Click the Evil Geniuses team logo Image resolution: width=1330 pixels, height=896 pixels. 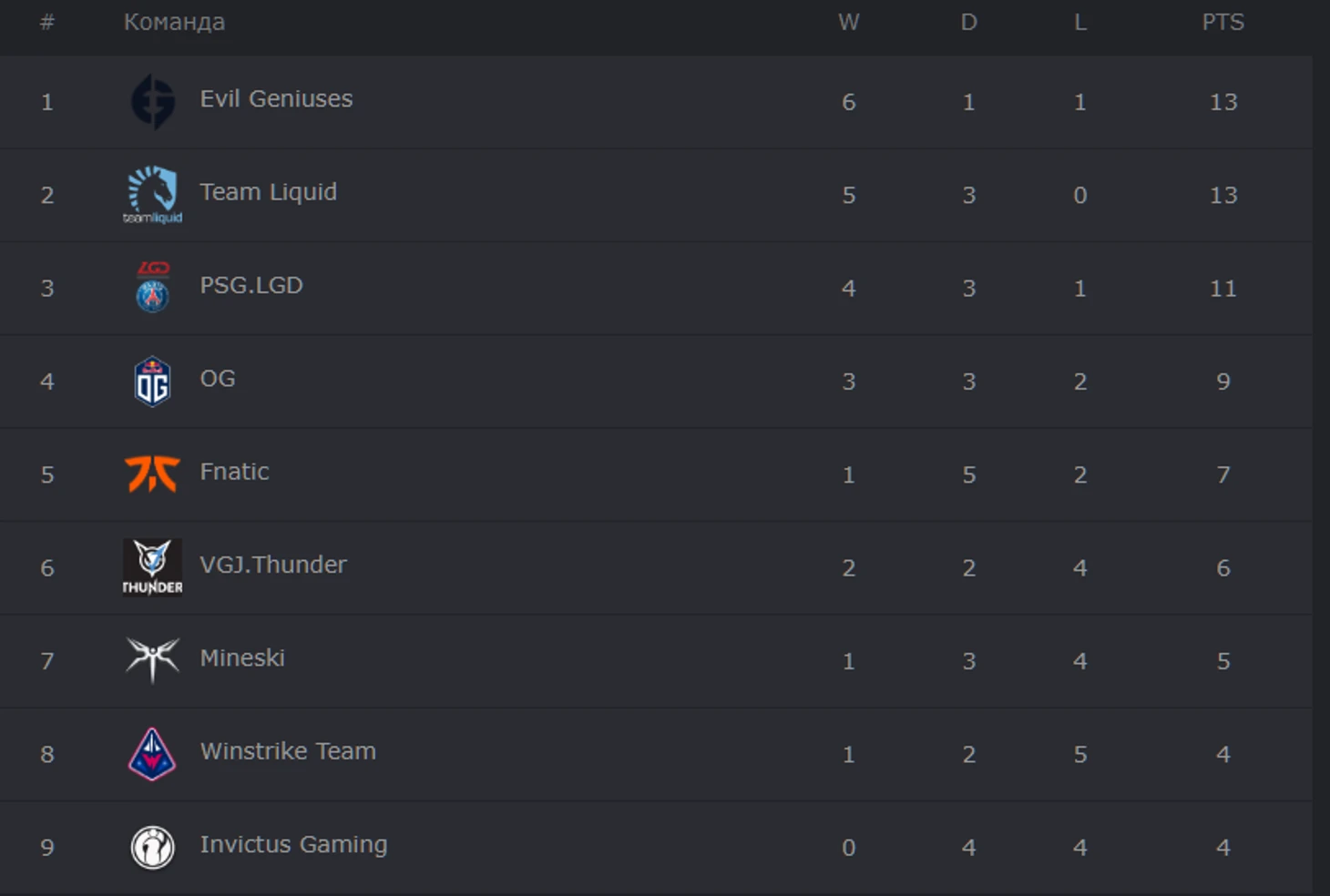pyautogui.click(x=152, y=101)
